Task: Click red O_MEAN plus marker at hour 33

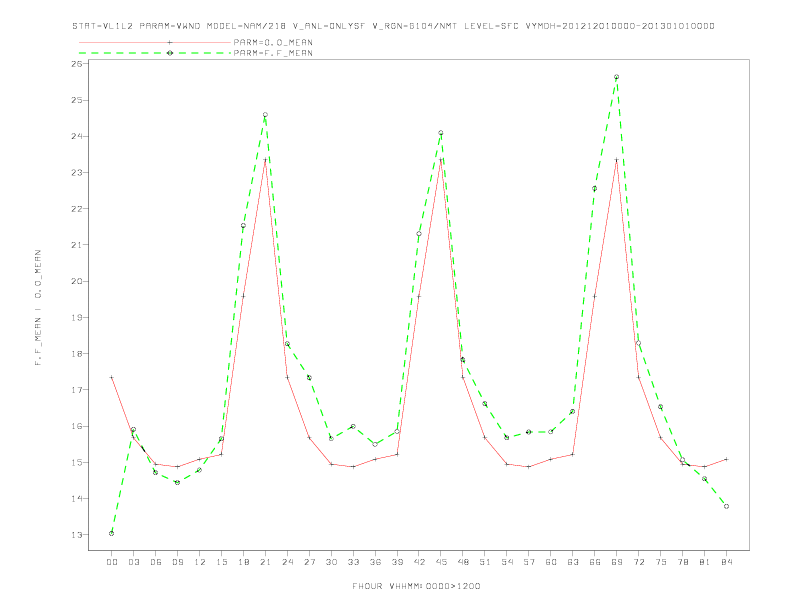Action: point(353,467)
